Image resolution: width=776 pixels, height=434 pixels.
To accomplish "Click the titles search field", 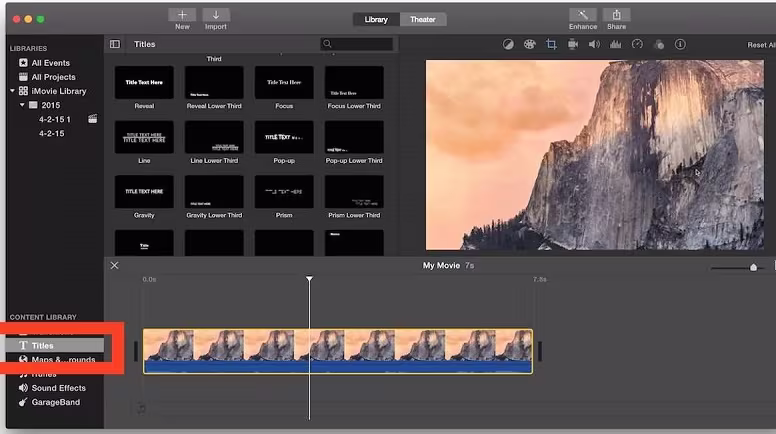I will point(357,44).
